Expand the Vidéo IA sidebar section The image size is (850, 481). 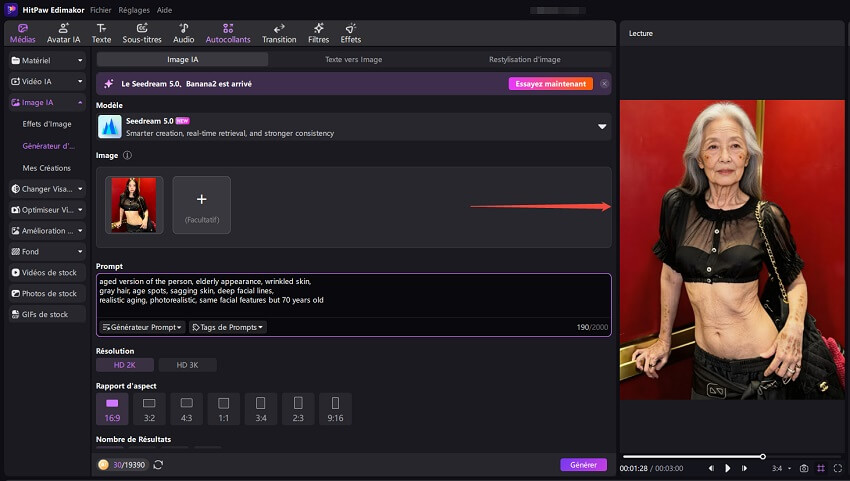pos(47,81)
